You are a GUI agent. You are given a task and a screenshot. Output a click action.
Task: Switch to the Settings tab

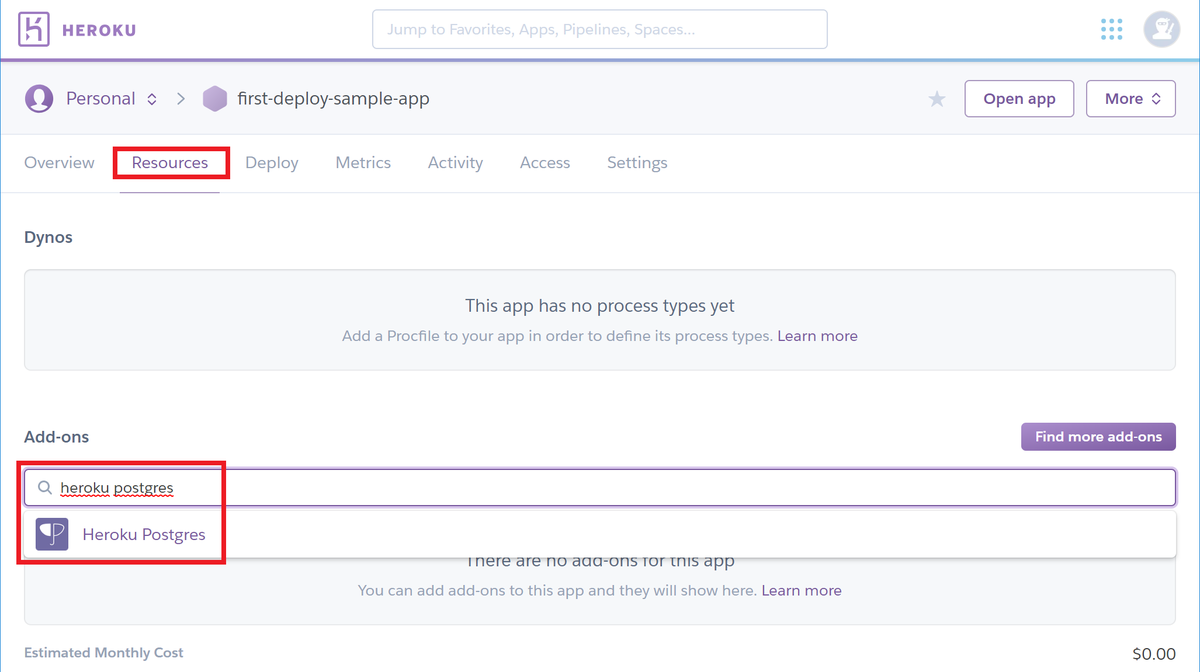[637, 163]
